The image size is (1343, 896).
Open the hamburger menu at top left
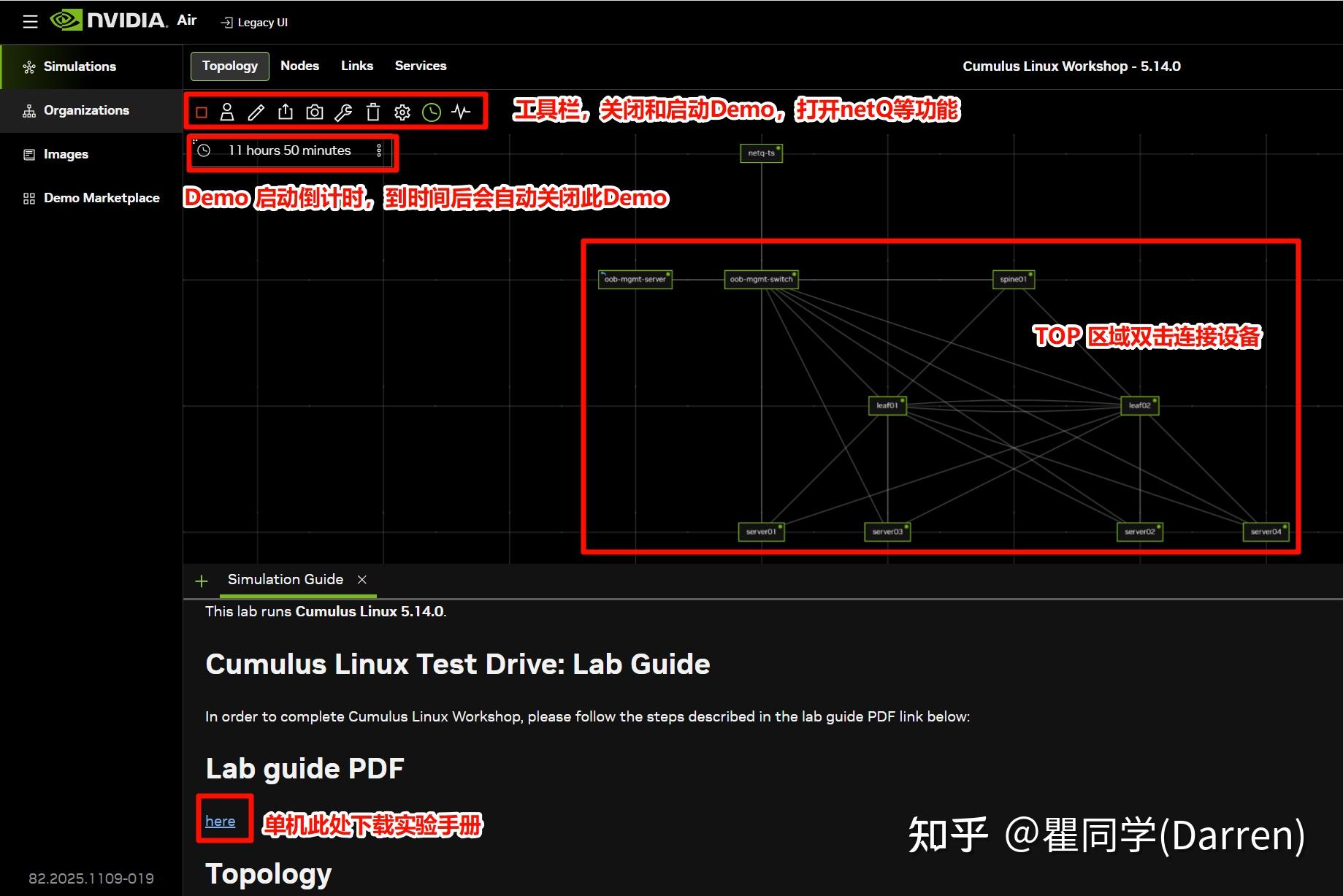click(x=29, y=21)
